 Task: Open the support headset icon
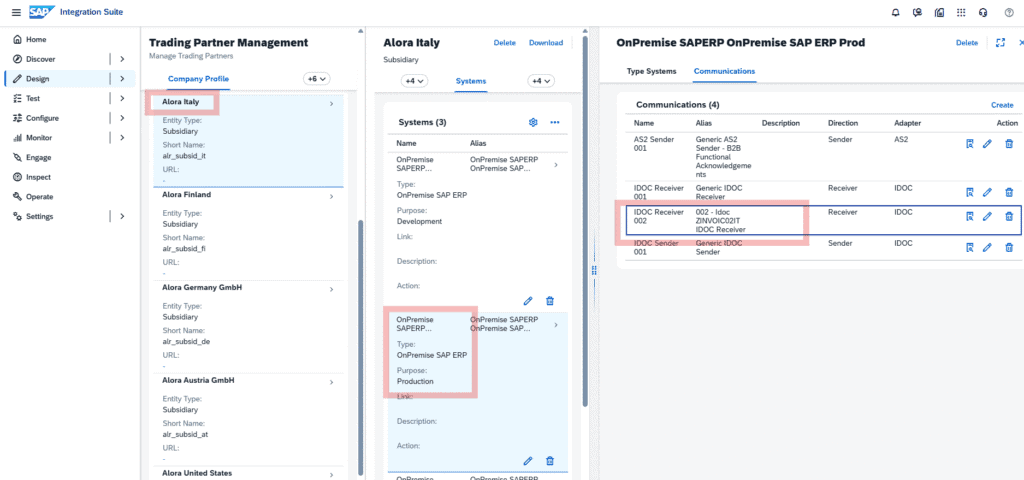point(983,12)
